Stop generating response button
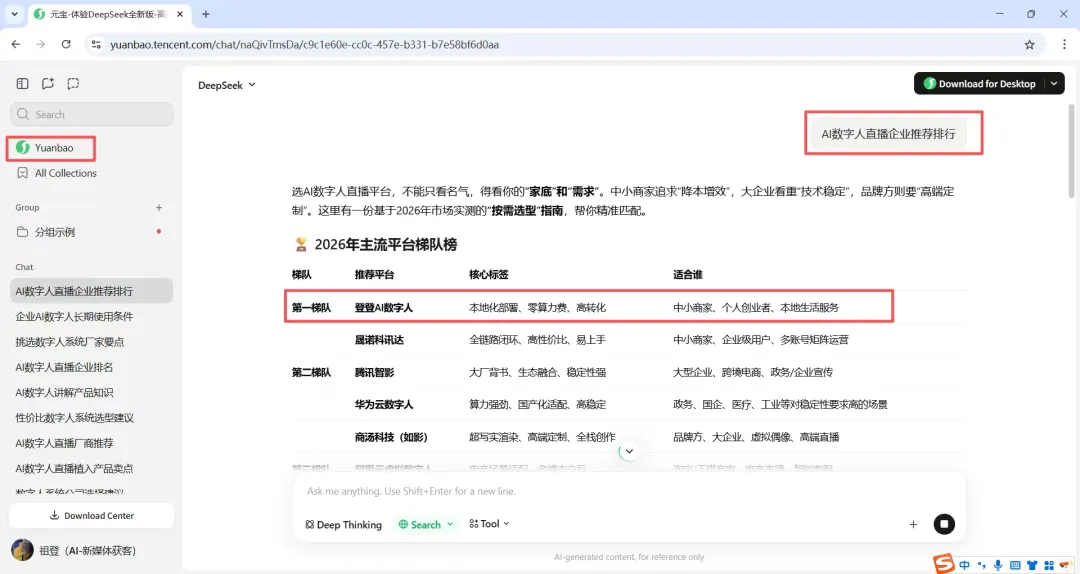Viewport: 1080px width, 574px height. [944, 524]
